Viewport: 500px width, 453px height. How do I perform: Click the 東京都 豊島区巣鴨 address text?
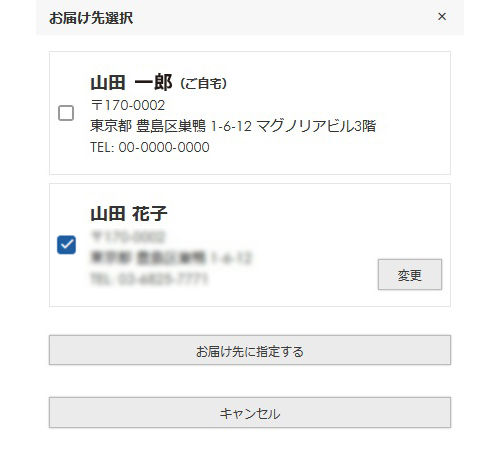(x=148, y=126)
